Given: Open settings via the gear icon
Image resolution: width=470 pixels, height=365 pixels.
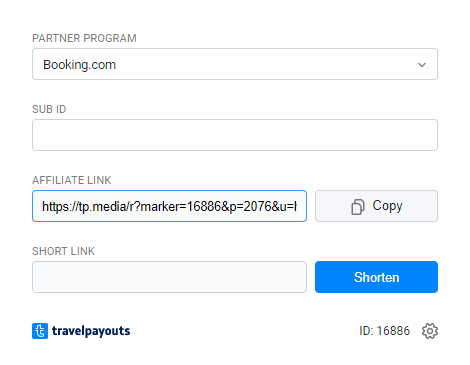Looking at the screenshot, I should (430, 331).
